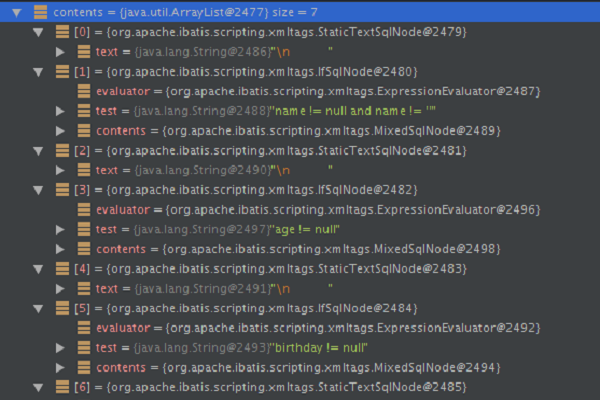This screenshot has width=600, height=400.
Task: Expand contents MixedSqlNode@2489 field
Action: 60,131
